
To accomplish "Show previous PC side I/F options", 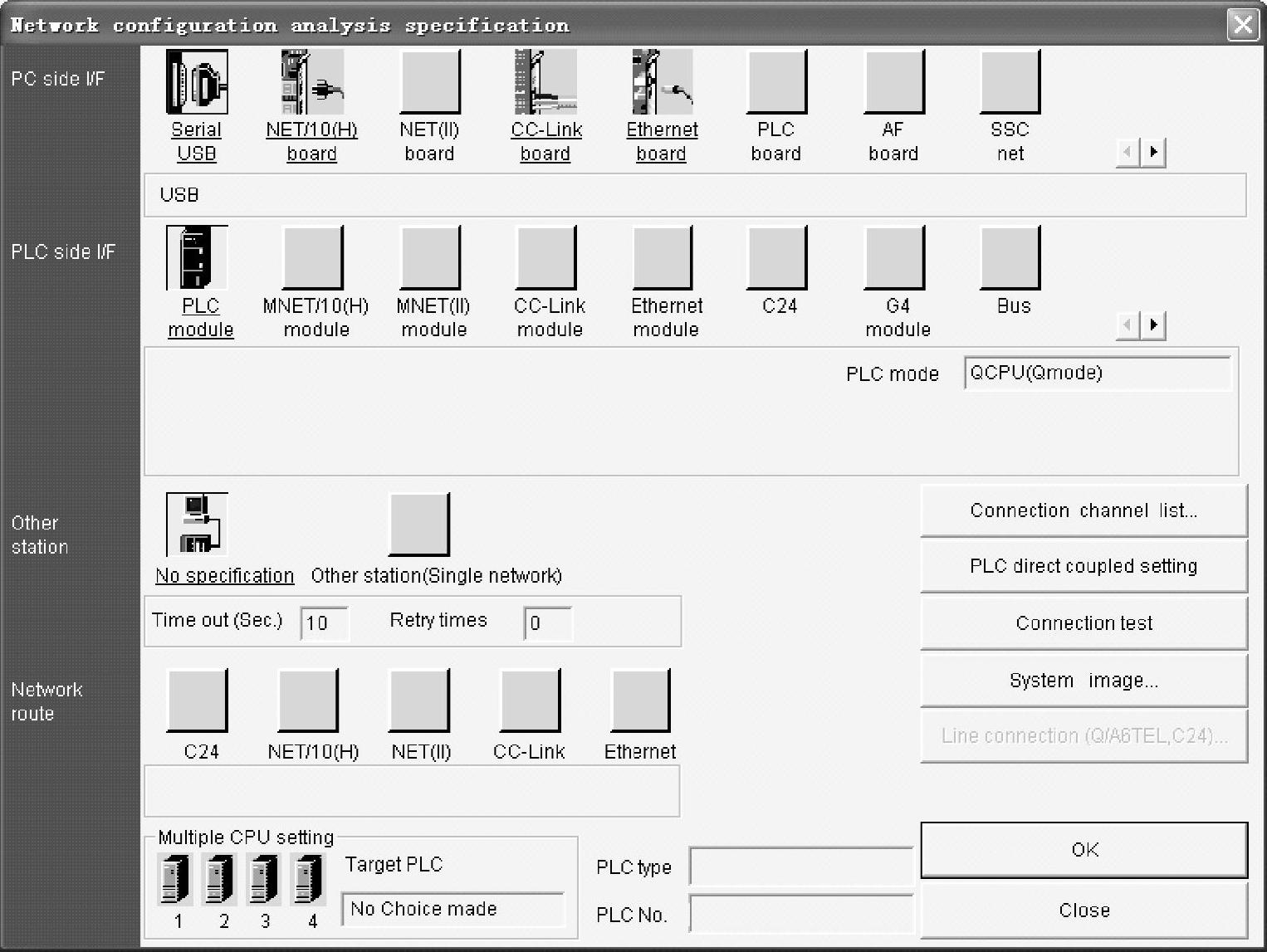I will click(1128, 152).
